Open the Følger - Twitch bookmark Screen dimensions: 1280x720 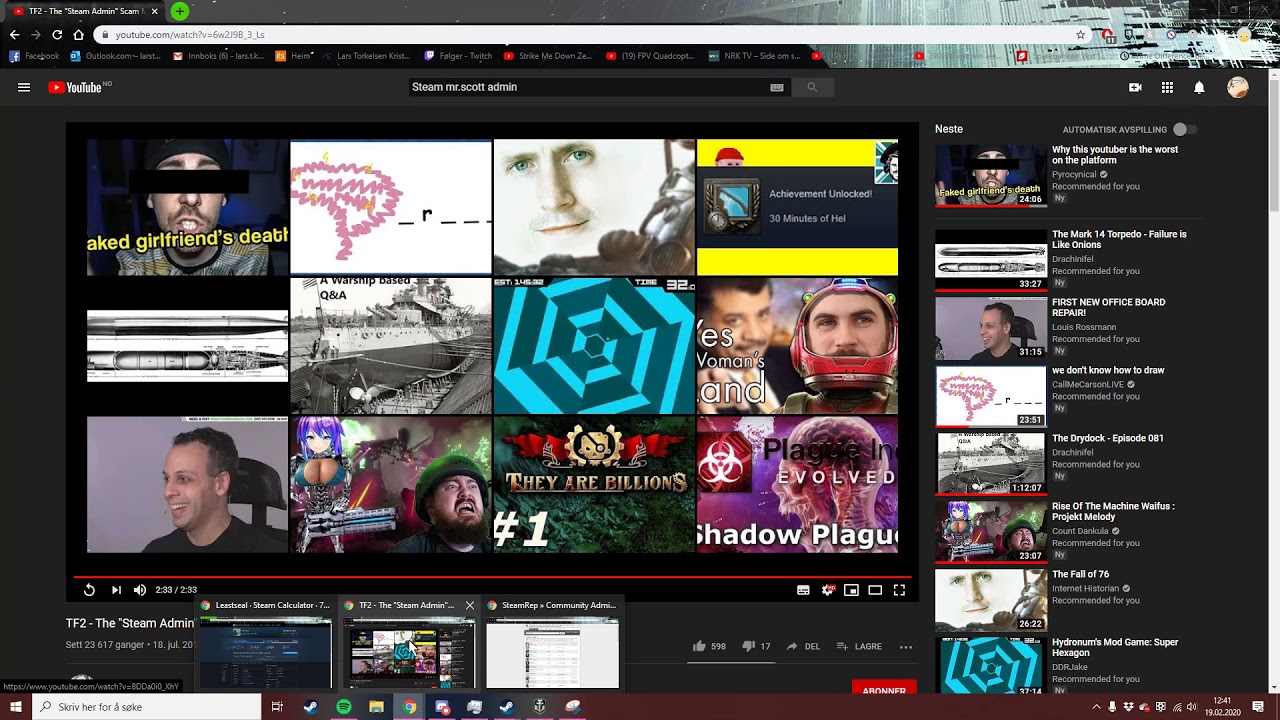[457, 56]
